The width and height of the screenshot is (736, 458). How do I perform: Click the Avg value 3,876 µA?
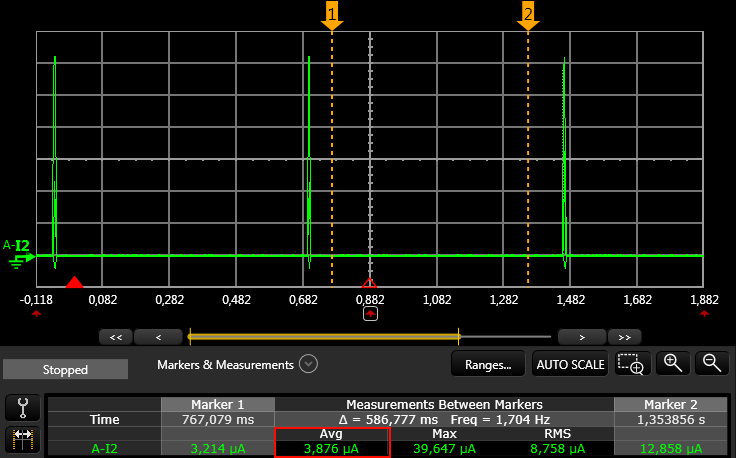point(331,449)
